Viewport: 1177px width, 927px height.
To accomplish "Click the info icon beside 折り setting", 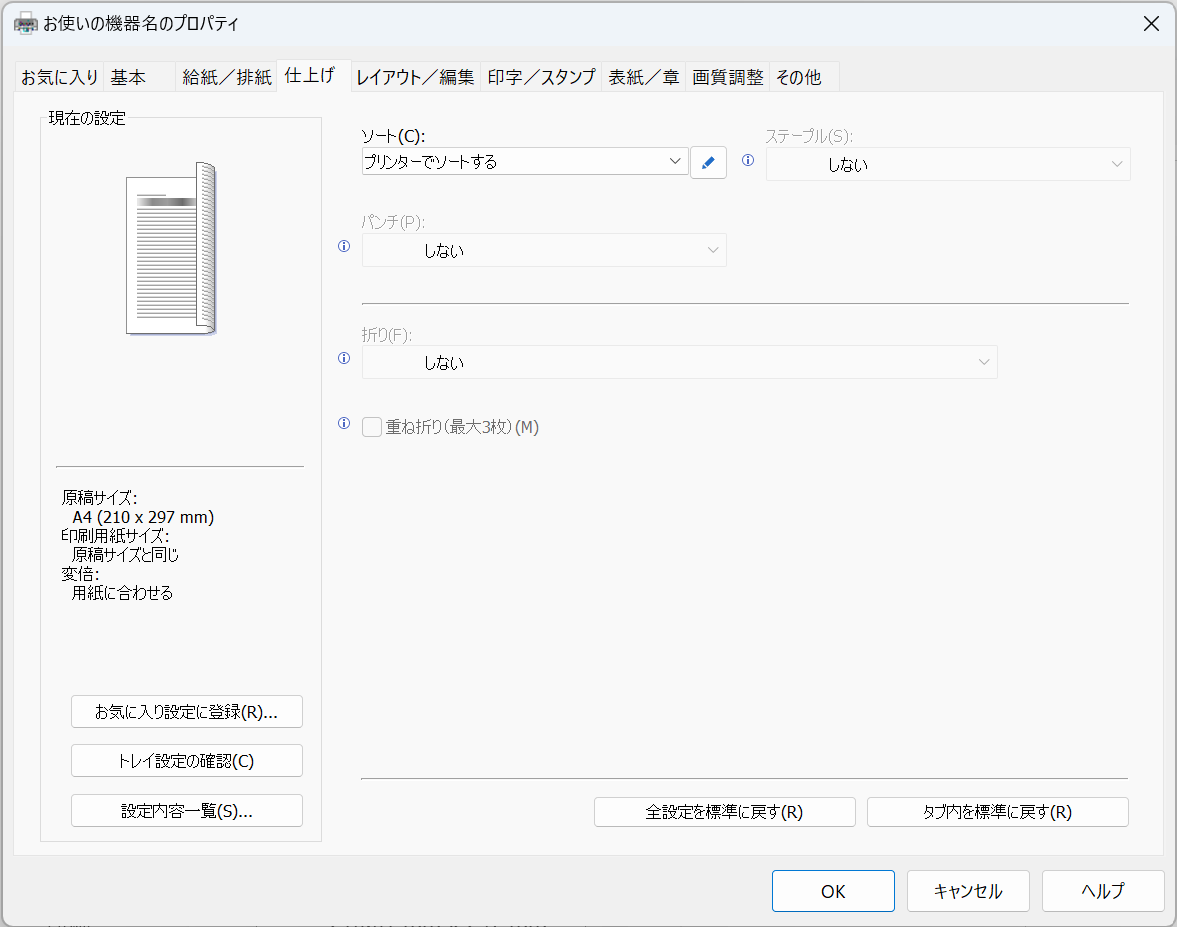I will [x=343, y=358].
